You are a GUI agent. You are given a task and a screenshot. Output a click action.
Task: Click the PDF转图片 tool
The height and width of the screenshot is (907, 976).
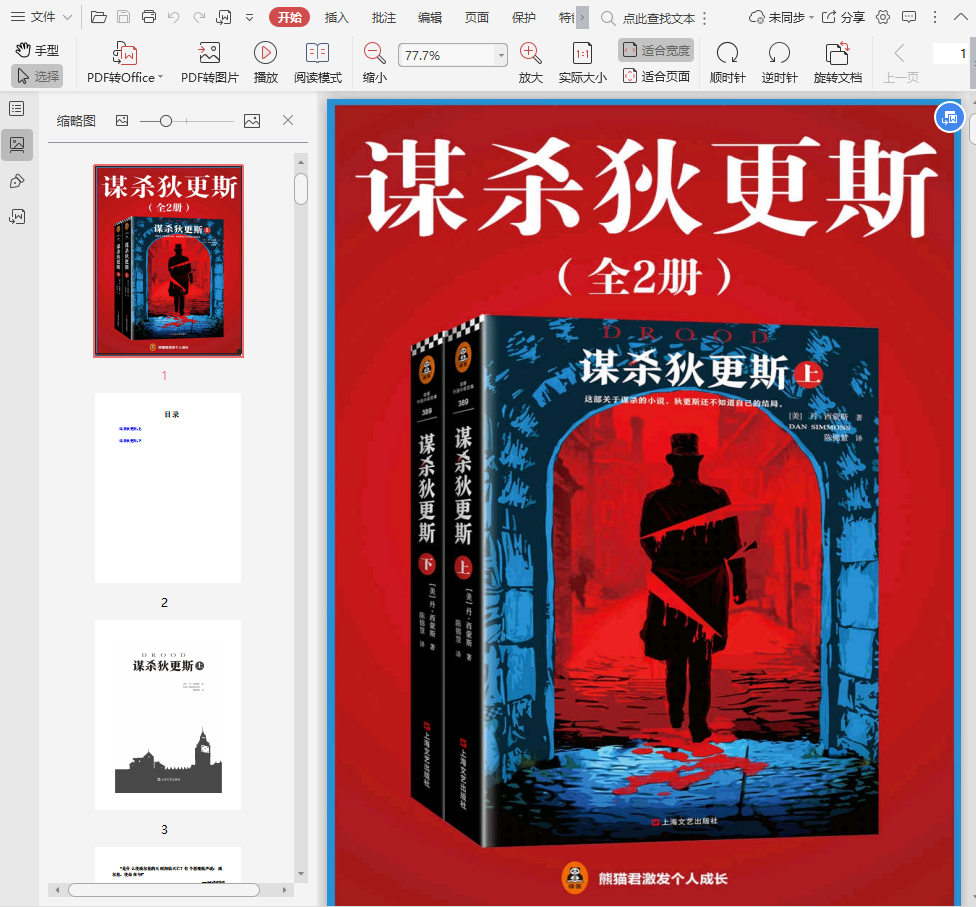209,62
